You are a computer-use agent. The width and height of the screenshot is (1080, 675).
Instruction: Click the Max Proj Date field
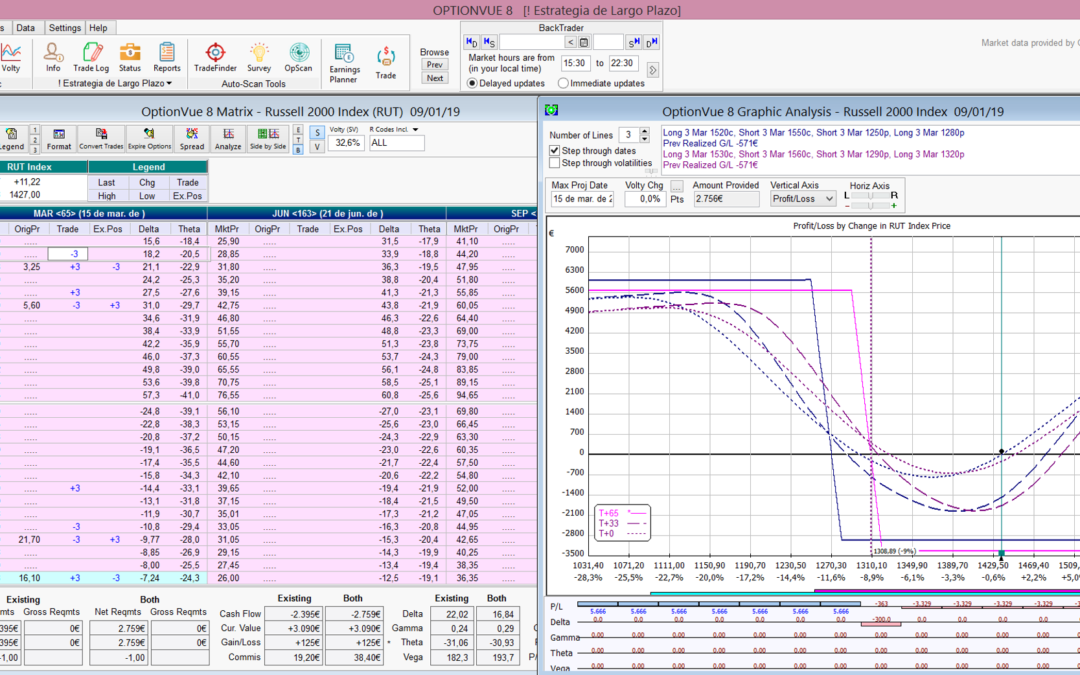tap(582, 199)
